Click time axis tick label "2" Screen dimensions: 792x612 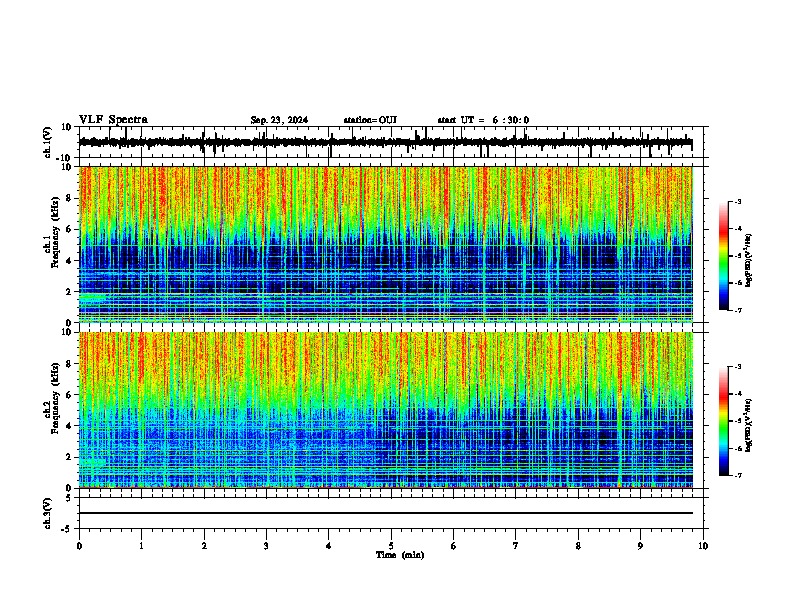(204, 546)
